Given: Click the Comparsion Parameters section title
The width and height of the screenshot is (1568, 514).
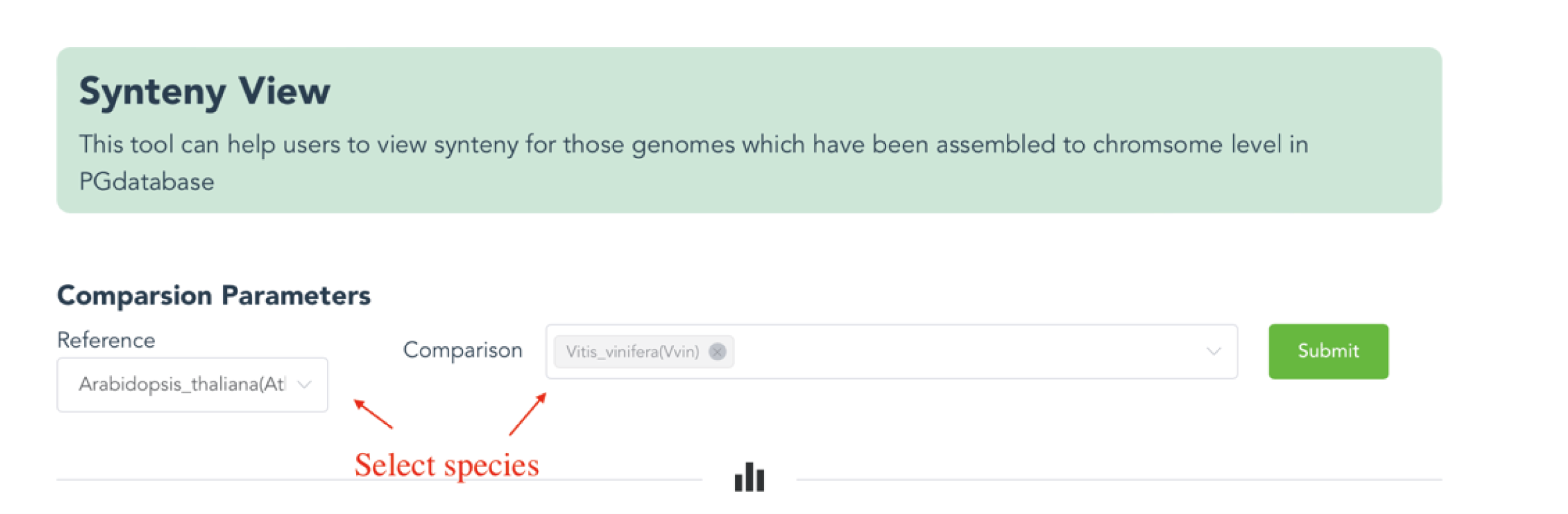Looking at the screenshot, I should [x=214, y=295].
